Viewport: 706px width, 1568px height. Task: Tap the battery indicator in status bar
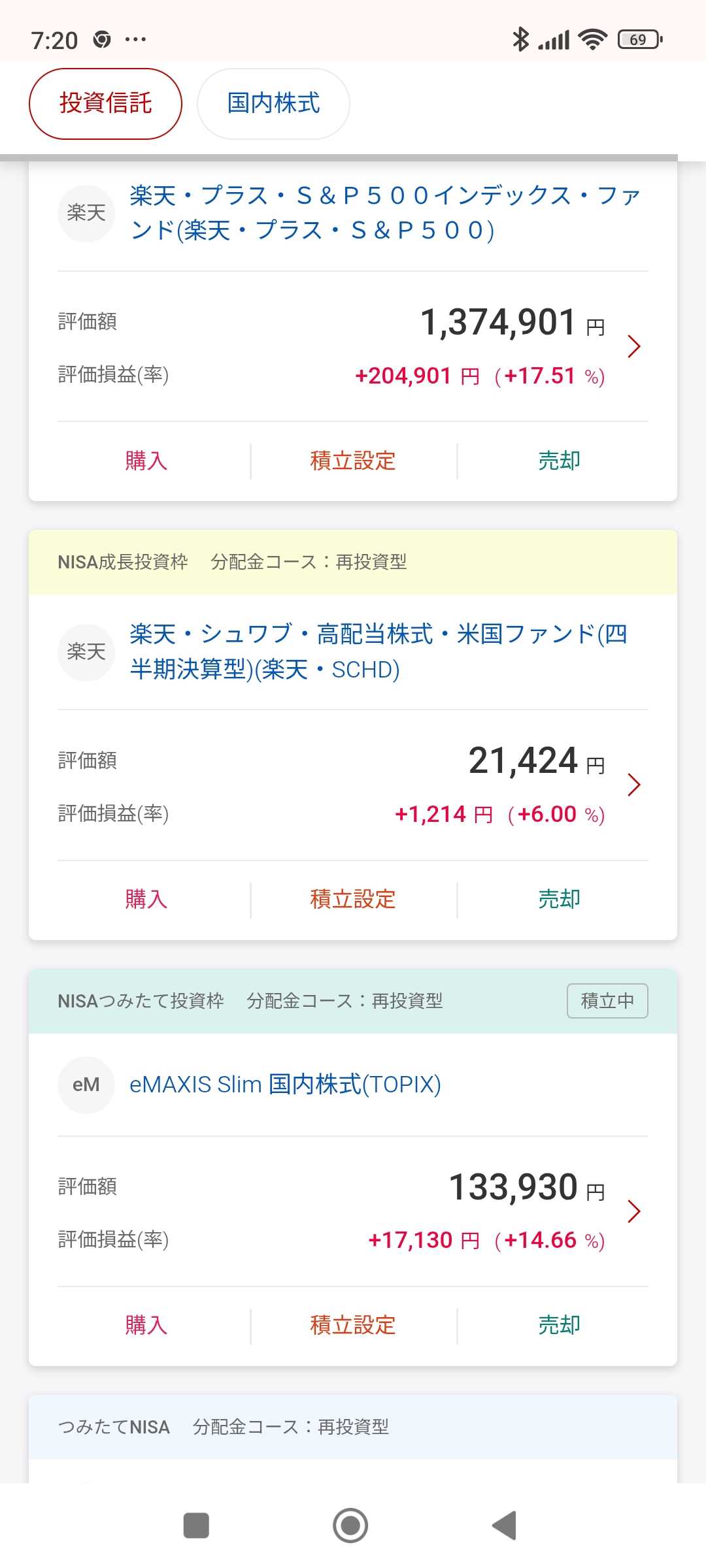[x=639, y=40]
